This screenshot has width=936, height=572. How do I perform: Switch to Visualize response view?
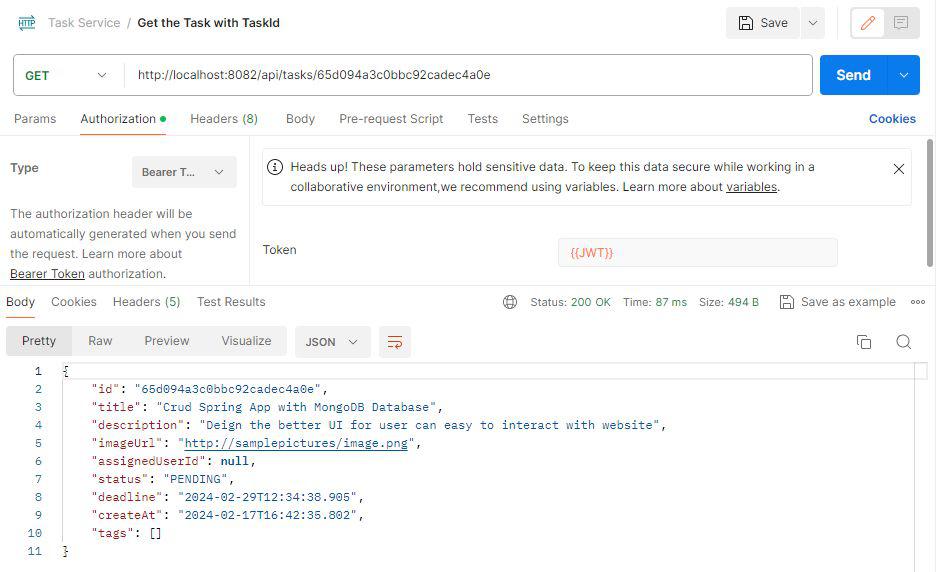click(x=246, y=341)
